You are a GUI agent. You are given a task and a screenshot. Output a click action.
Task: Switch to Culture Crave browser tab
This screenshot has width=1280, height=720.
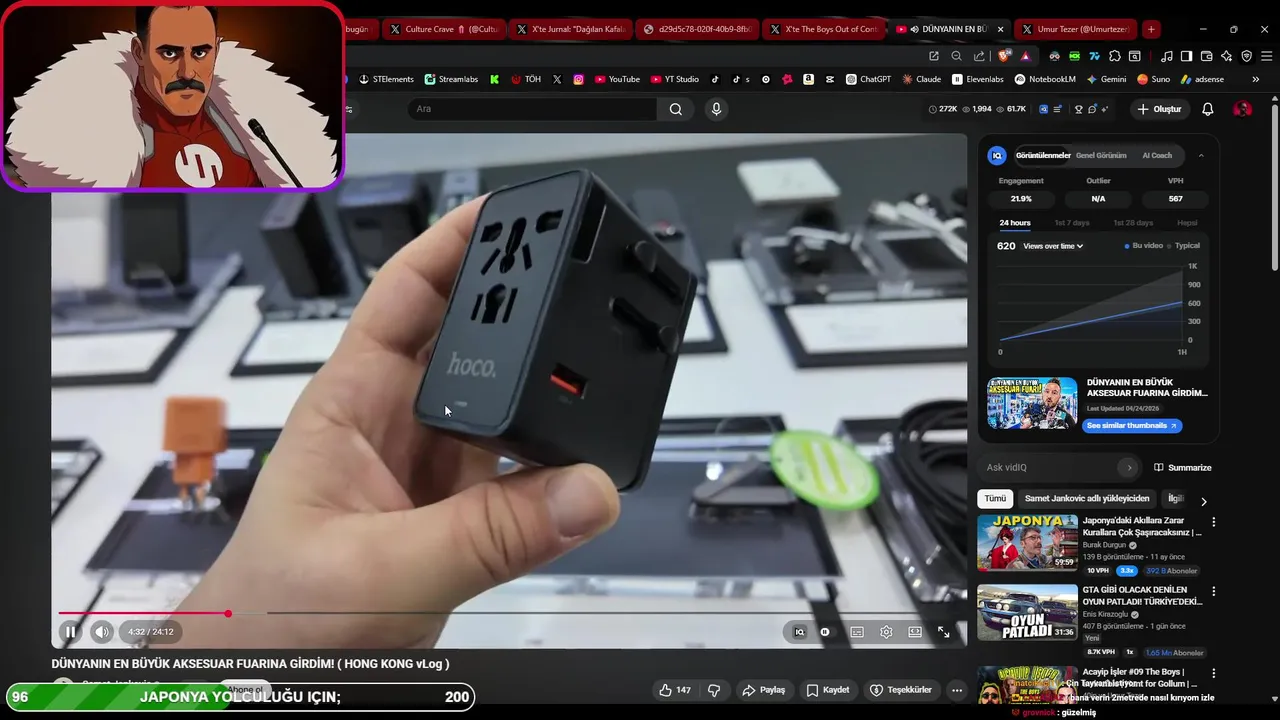(444, 29)
